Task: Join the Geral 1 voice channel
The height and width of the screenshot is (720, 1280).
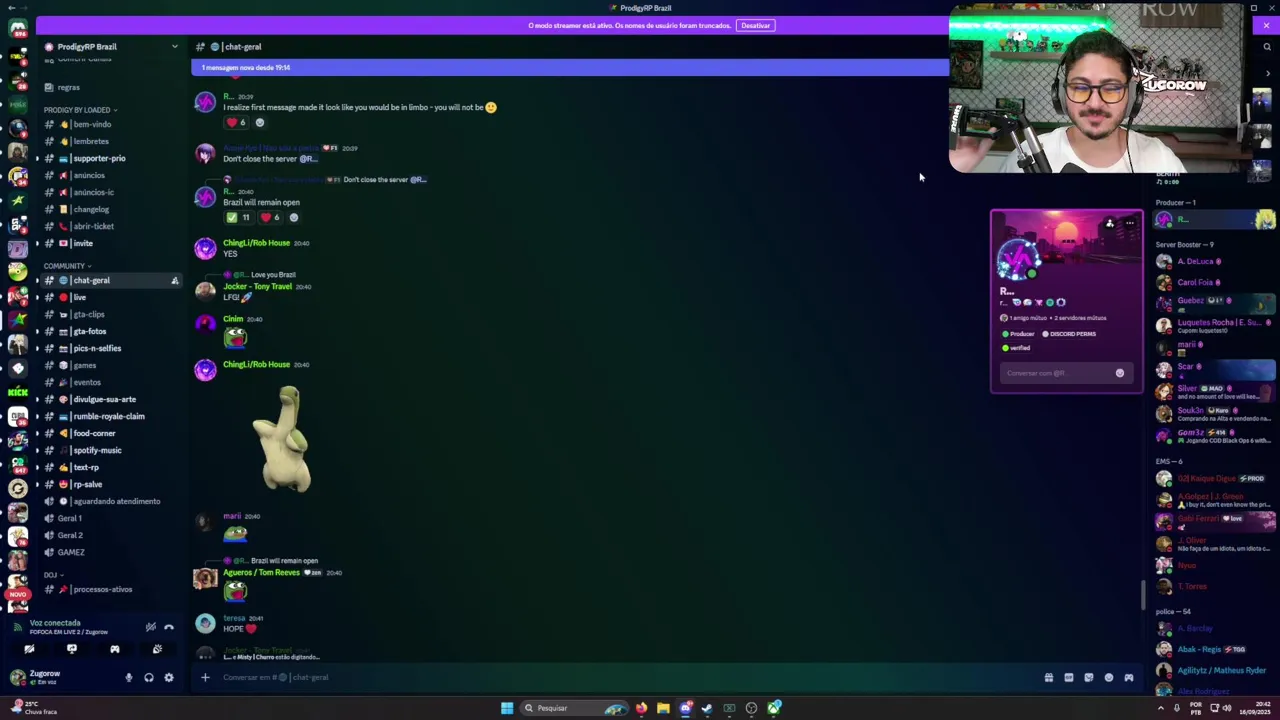Action: point(110,519)
